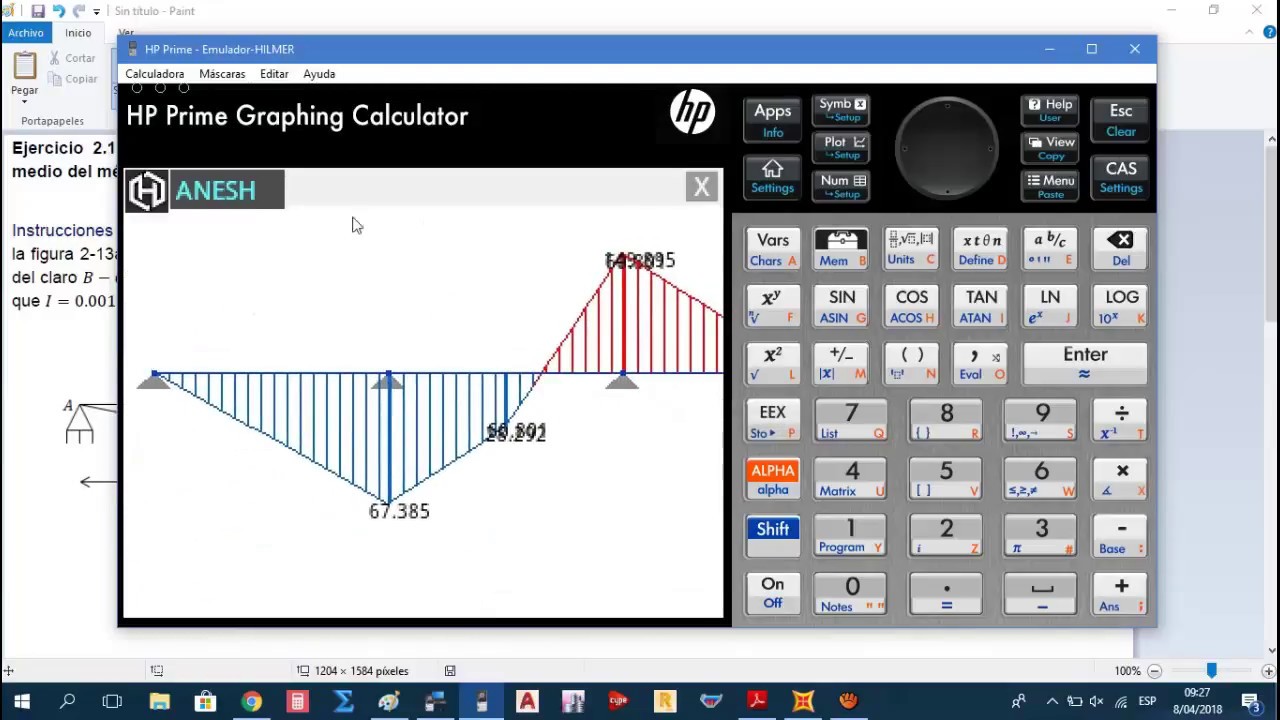Tap the ALPHA key
The image size is (1280, 720).
(x=772, y=478)
